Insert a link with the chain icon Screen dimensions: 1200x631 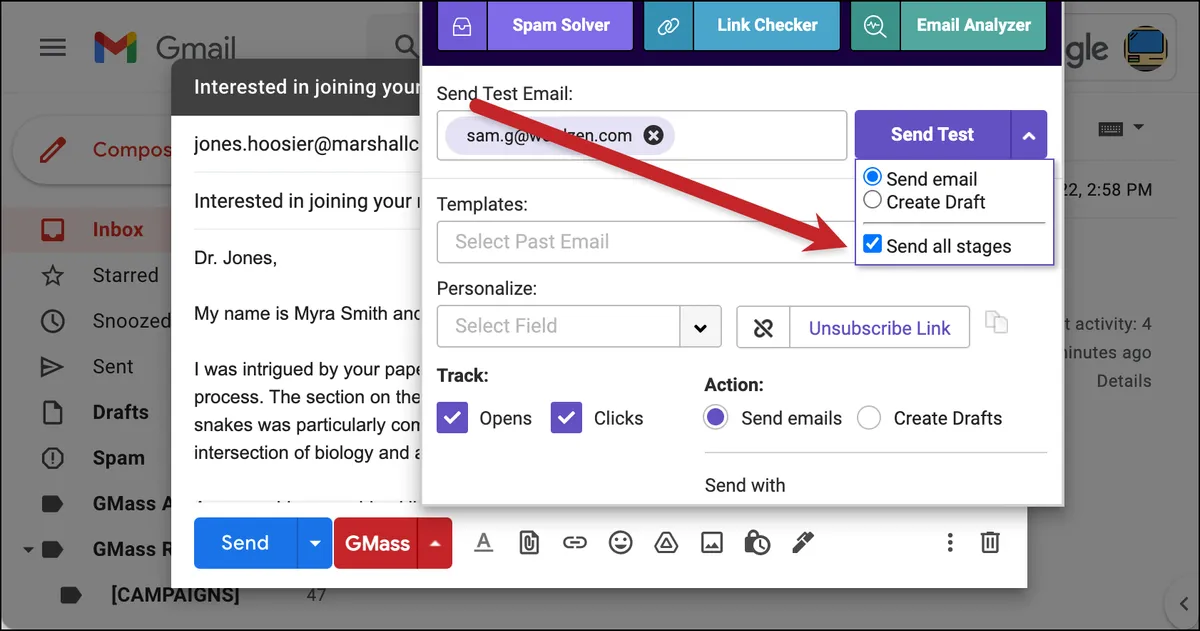coord(574,542)
